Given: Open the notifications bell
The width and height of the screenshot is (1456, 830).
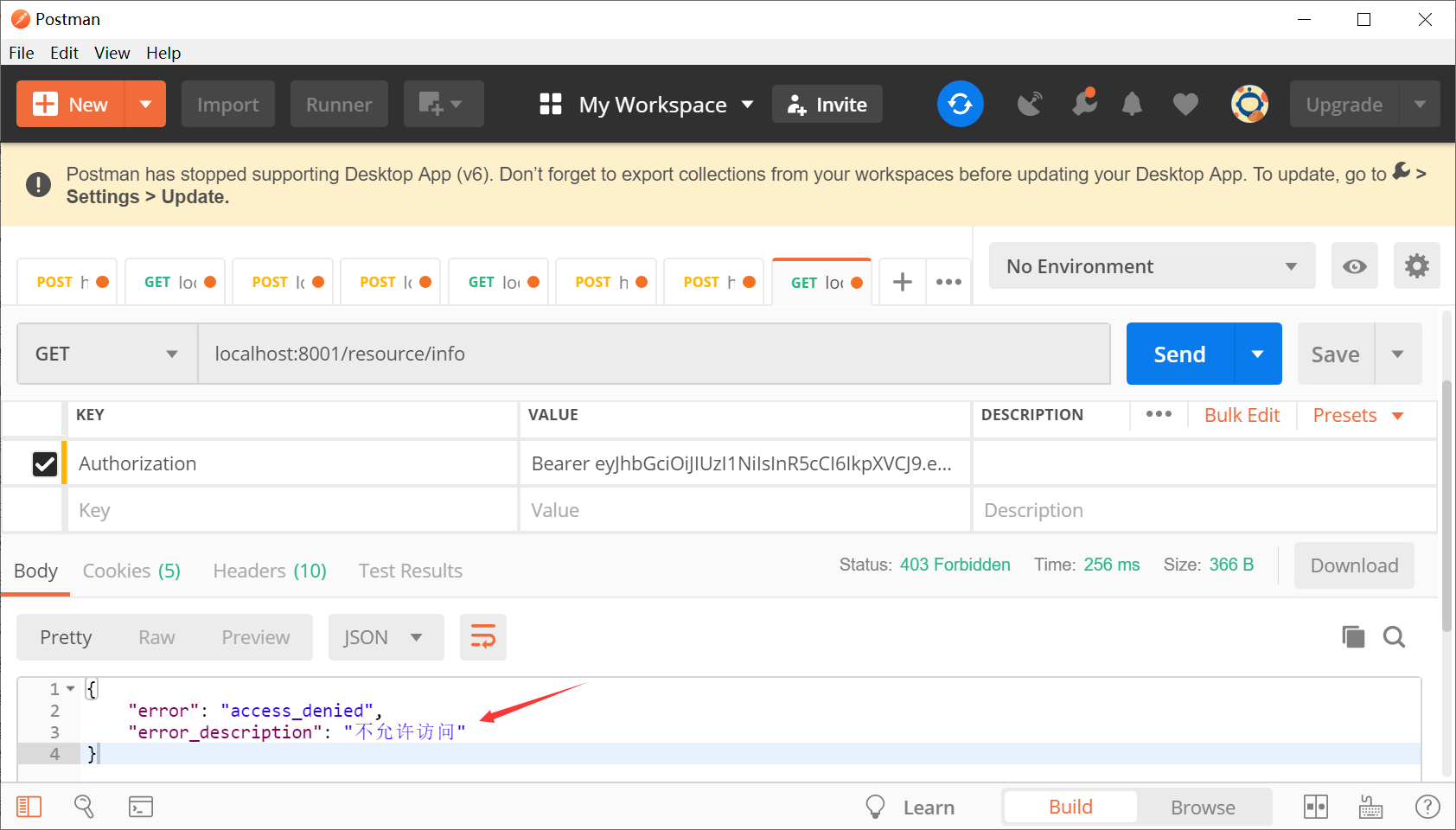Looking at the screenshot, I should pyautogui.click(x=1132, y=105).
